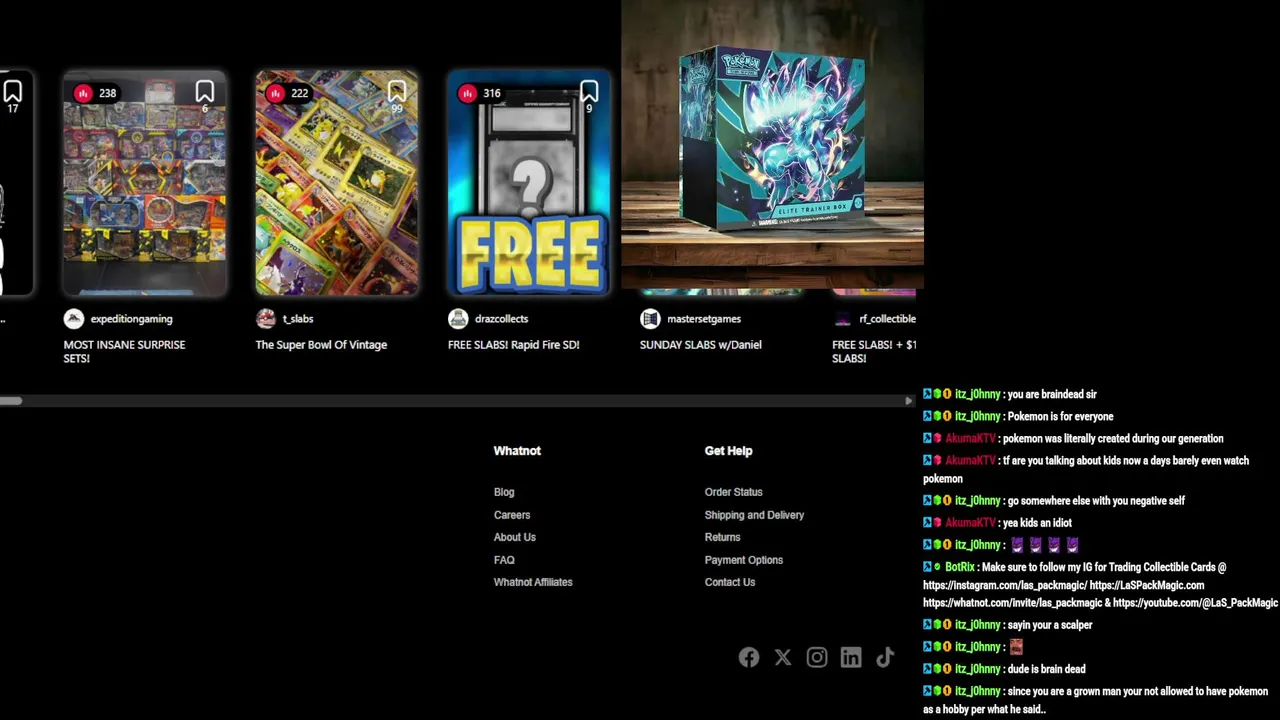Click the mastersetgames avatar icon
This screenshot has width=1280, height=720.
click(x=650, y=319)
